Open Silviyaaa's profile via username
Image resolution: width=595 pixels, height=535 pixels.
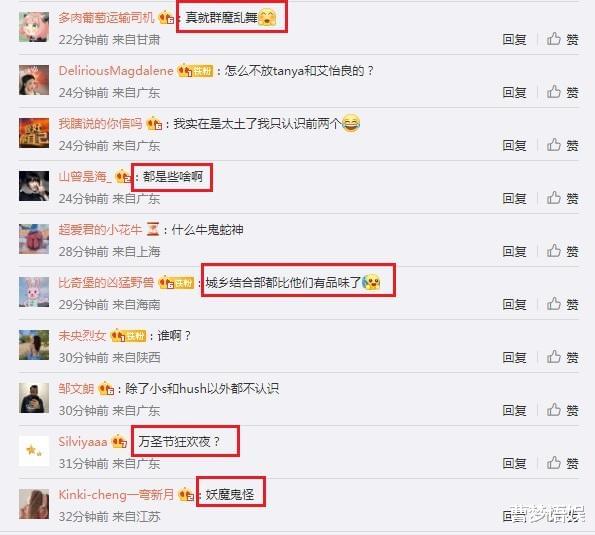click(x=83, y=442)
